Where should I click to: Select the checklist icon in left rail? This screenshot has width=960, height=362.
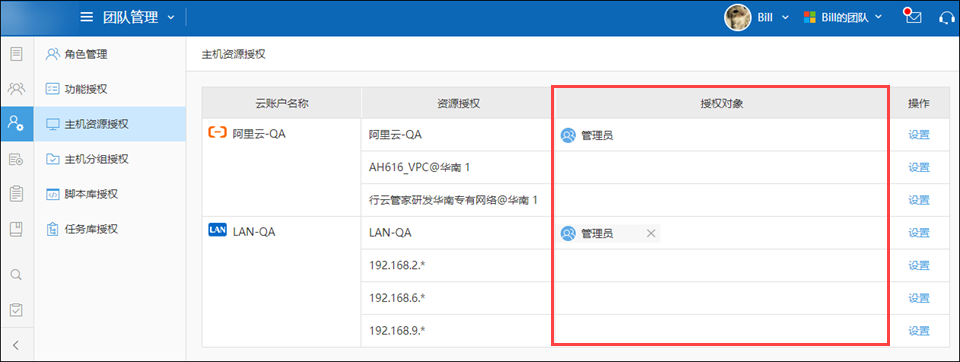17,309
